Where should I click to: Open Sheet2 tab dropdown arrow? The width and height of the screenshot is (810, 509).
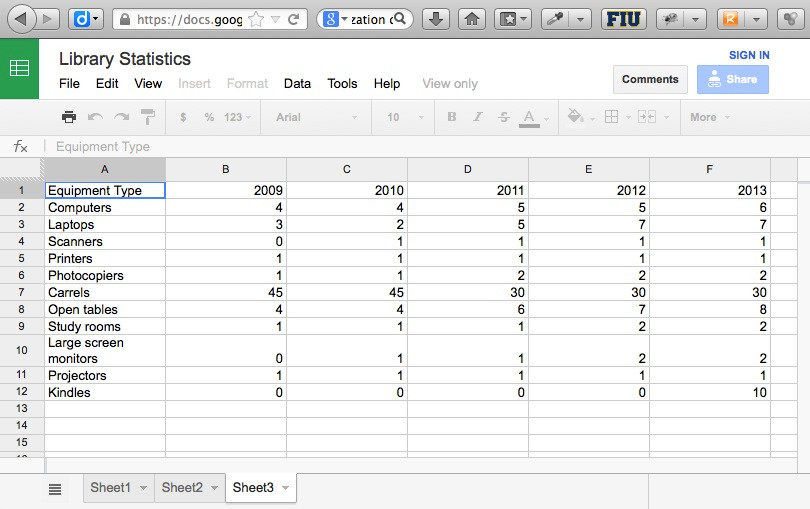click(x=214, y=488)
